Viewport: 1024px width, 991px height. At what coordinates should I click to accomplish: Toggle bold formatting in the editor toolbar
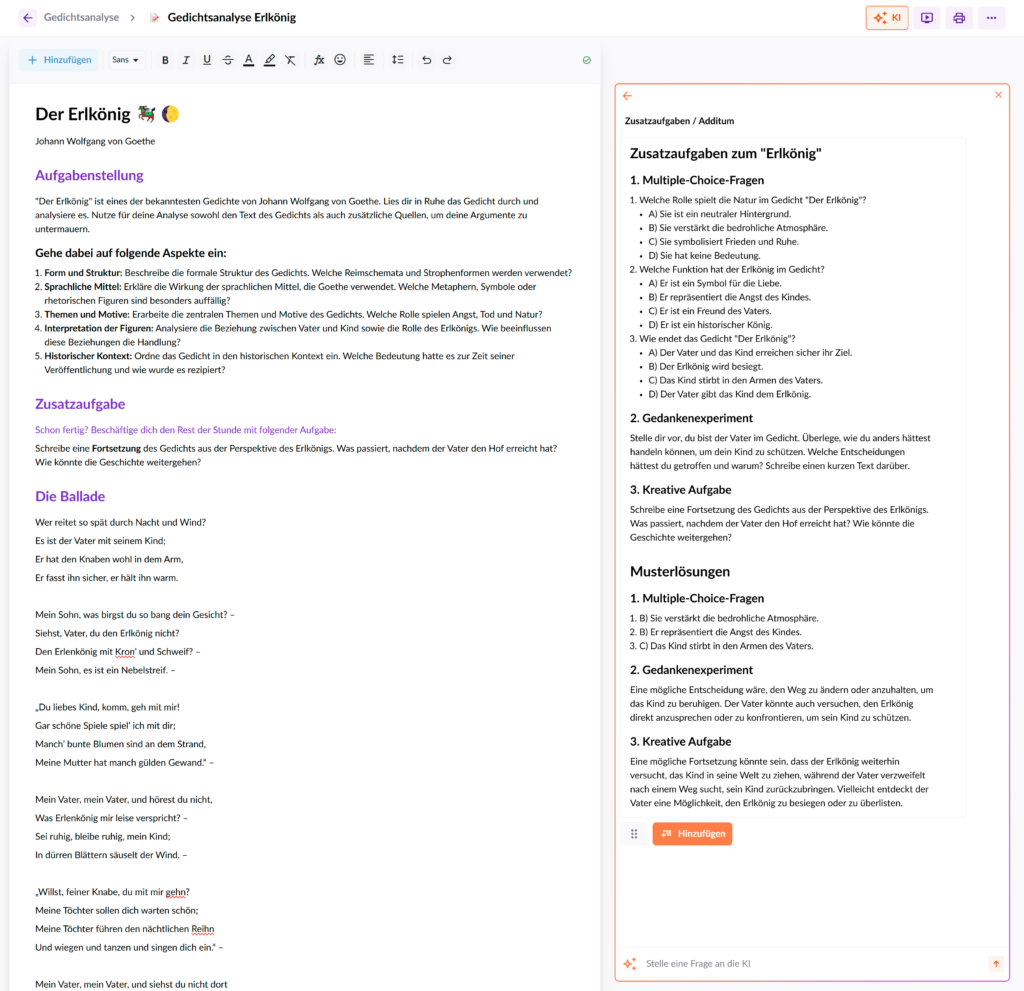tap(165, 60)
